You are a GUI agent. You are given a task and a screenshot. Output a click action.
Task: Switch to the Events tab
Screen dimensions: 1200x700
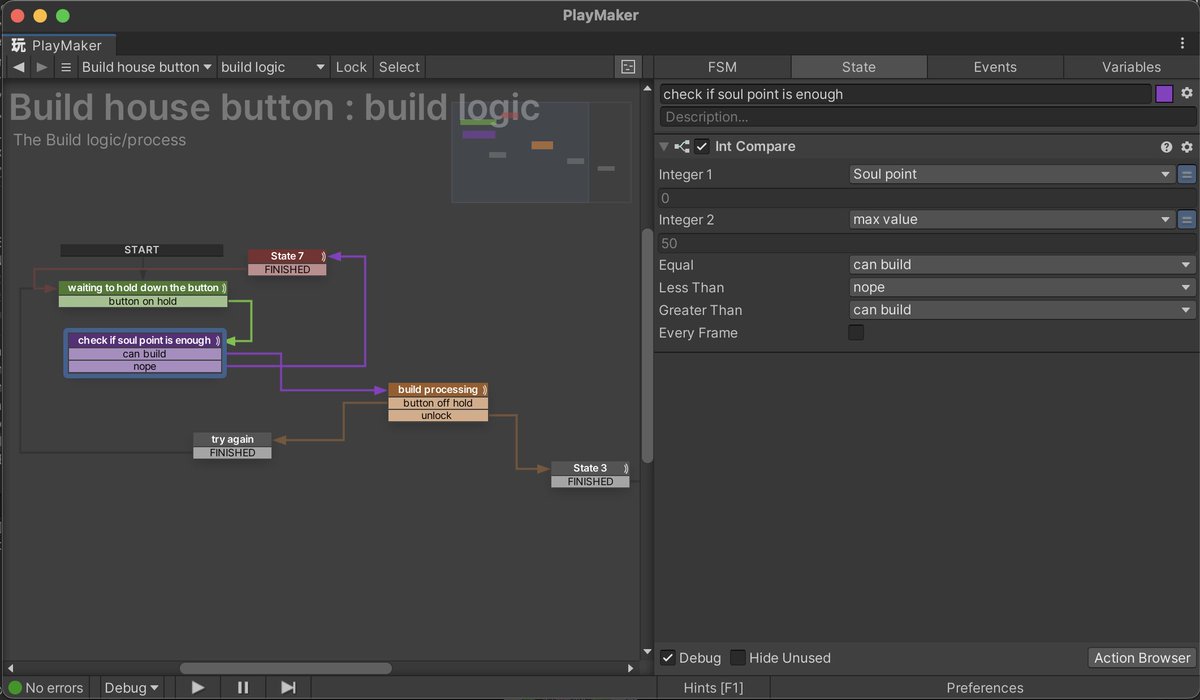[995, 67]
